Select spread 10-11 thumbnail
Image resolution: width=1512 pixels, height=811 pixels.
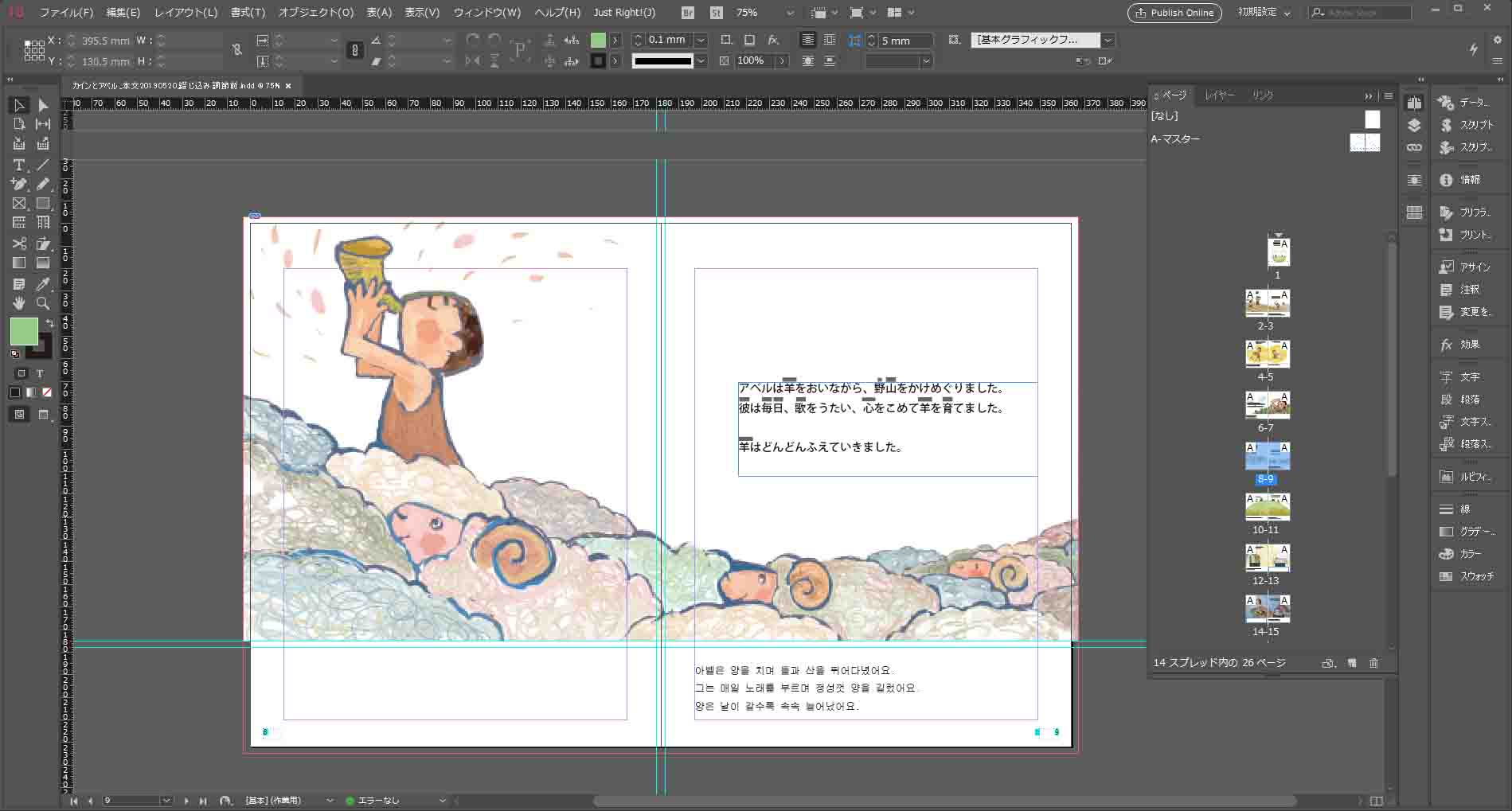[x=1267, y=507]
